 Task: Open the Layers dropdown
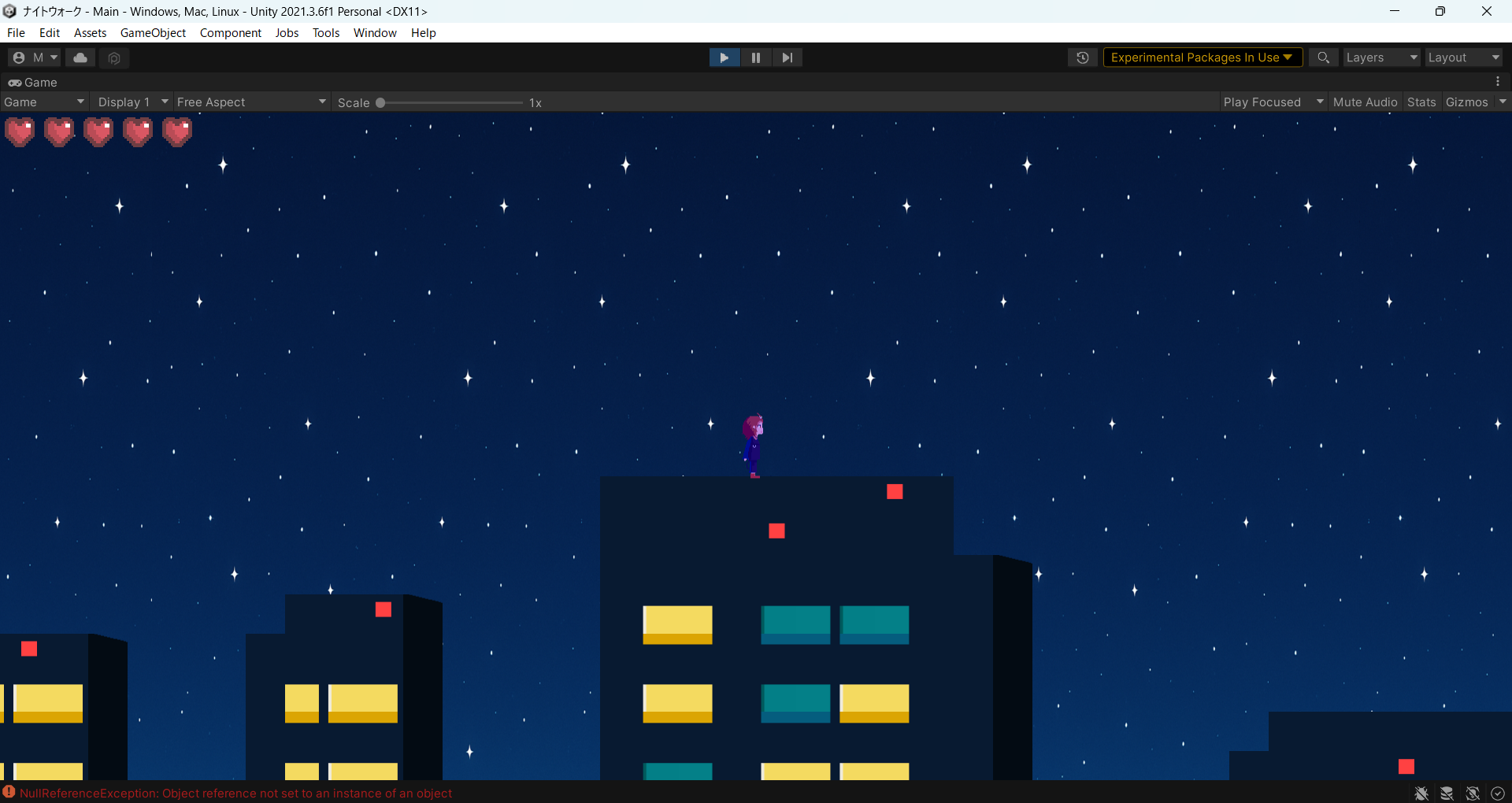click(x=1381, y=57)
